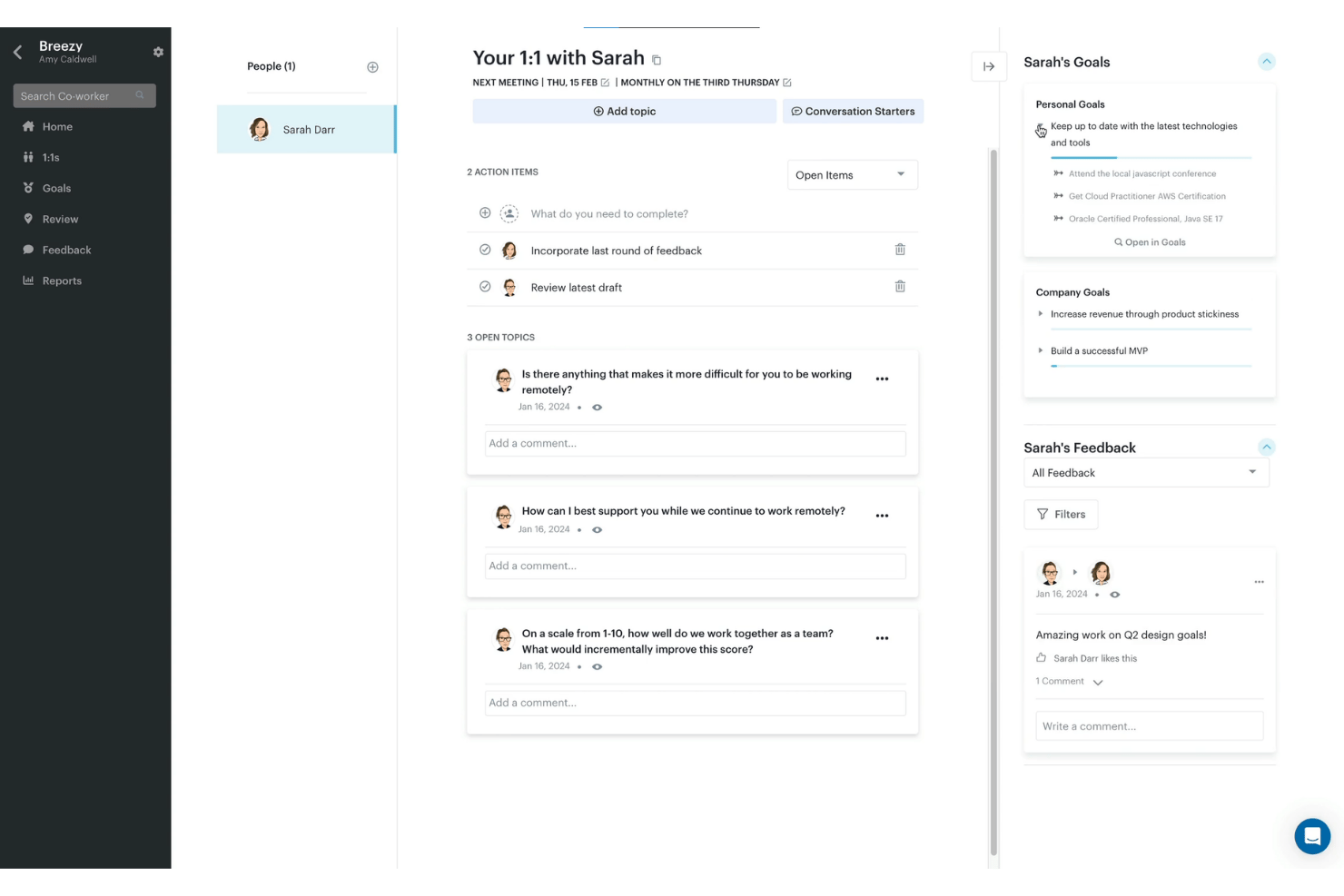This screenshot has height=896, width=1344.
Task: Add a person with the People plus icon
Action: pos(372,67)
